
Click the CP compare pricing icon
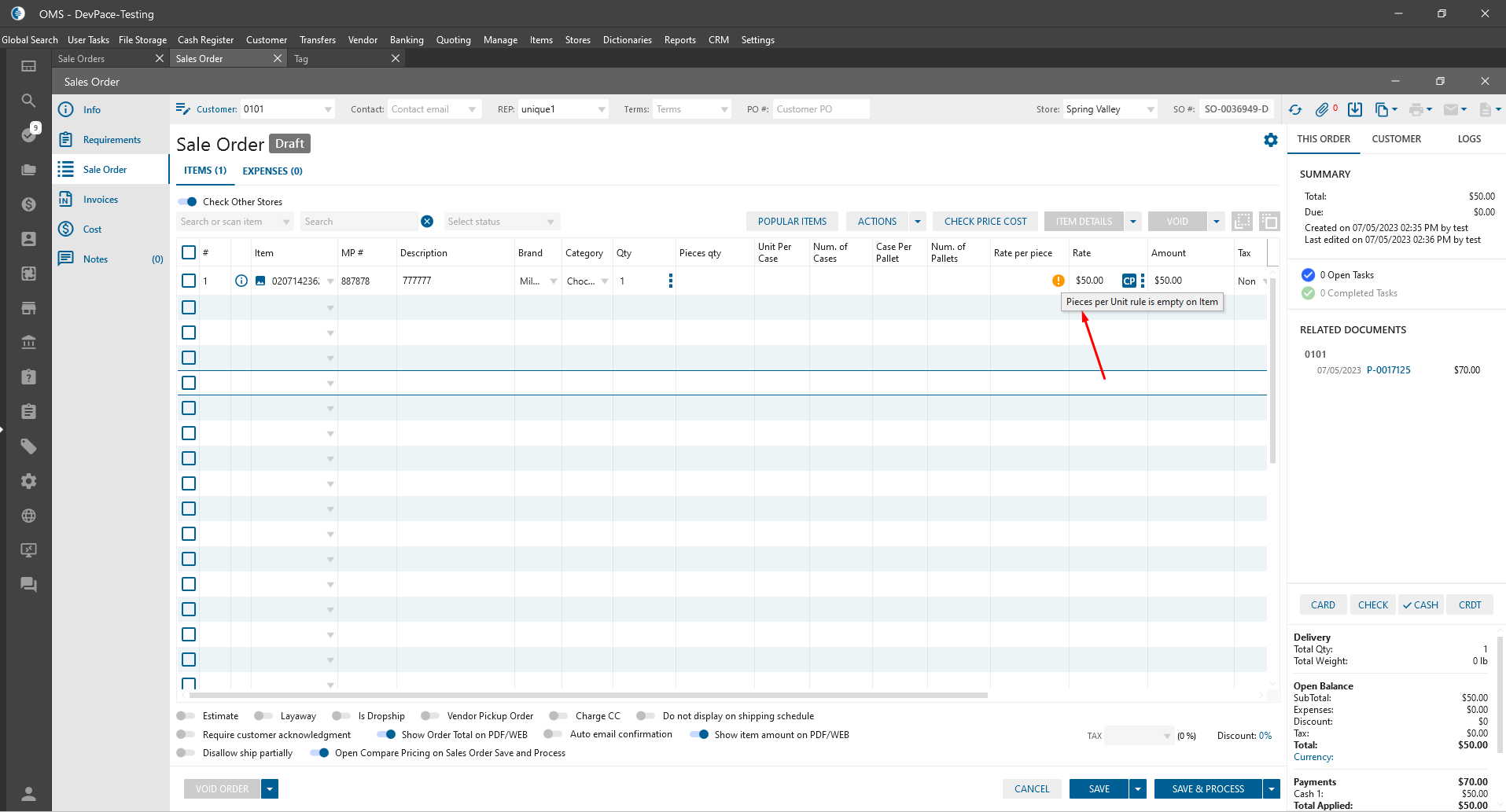click(1129, 281)
